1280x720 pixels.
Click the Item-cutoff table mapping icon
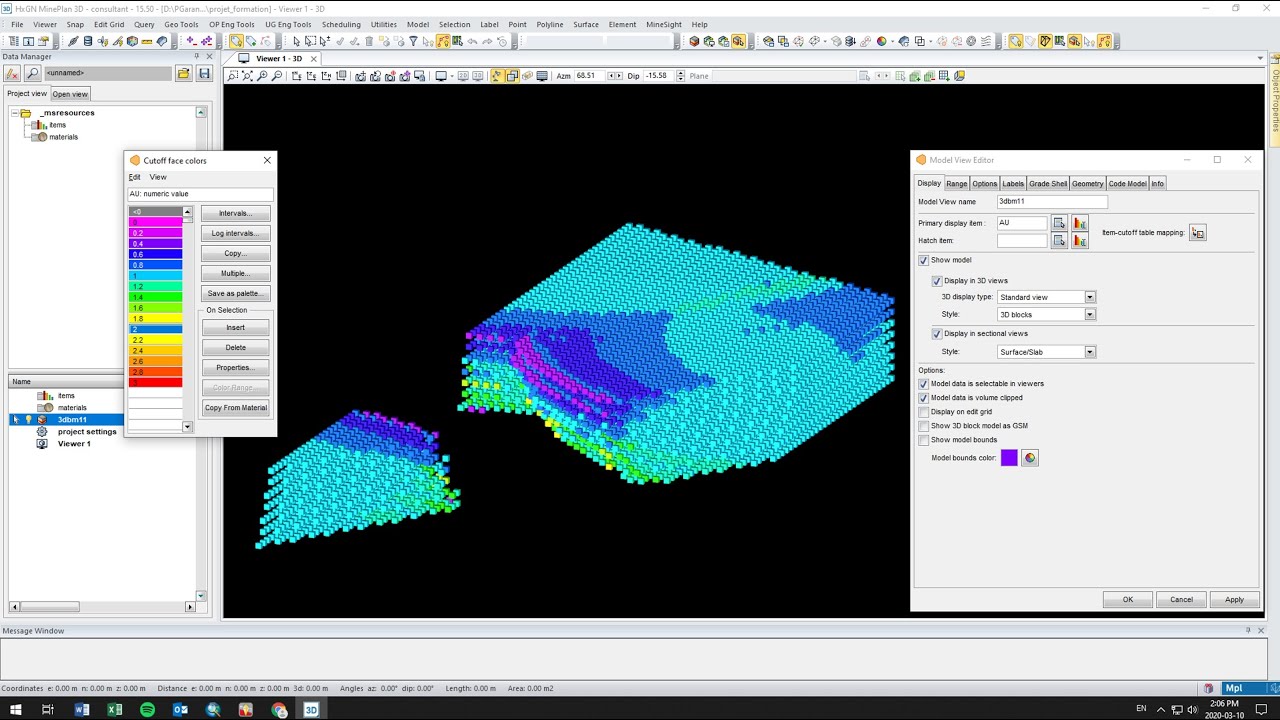click(x=1198, y=233)
